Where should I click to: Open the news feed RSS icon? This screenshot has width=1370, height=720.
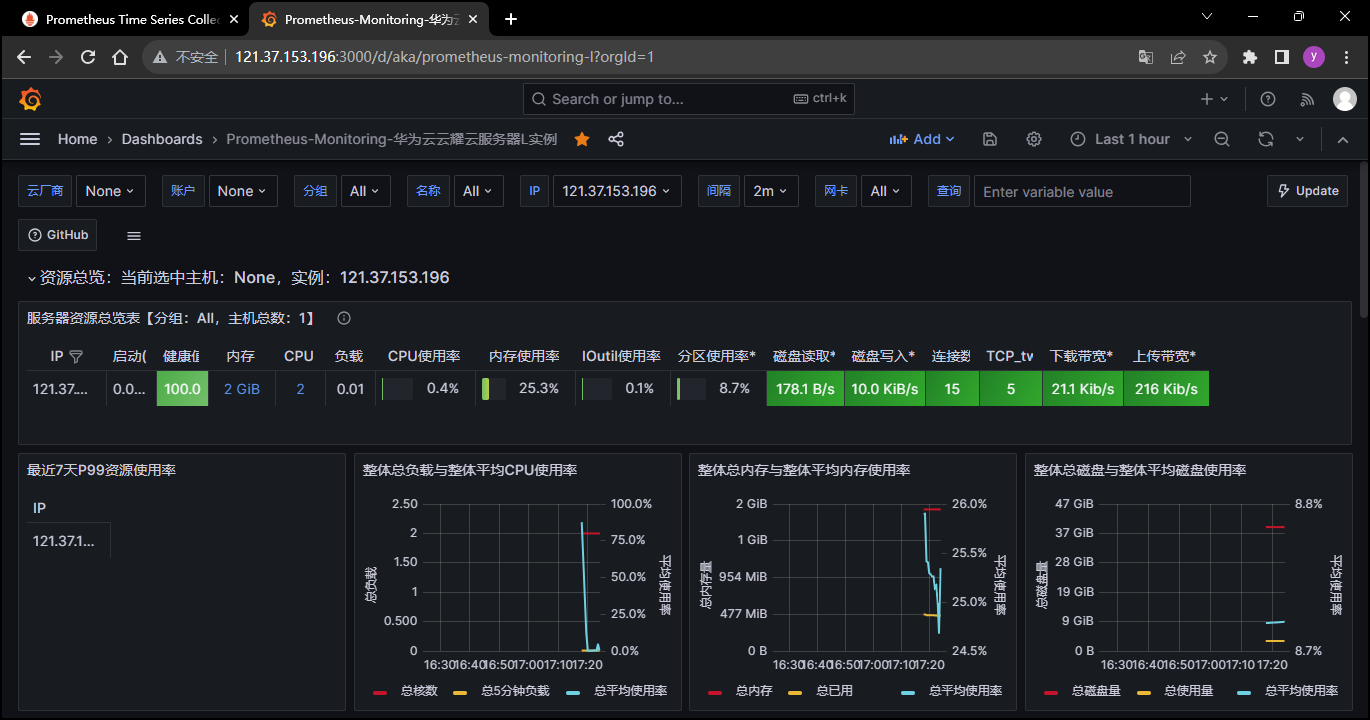[x=1306, y=99]
